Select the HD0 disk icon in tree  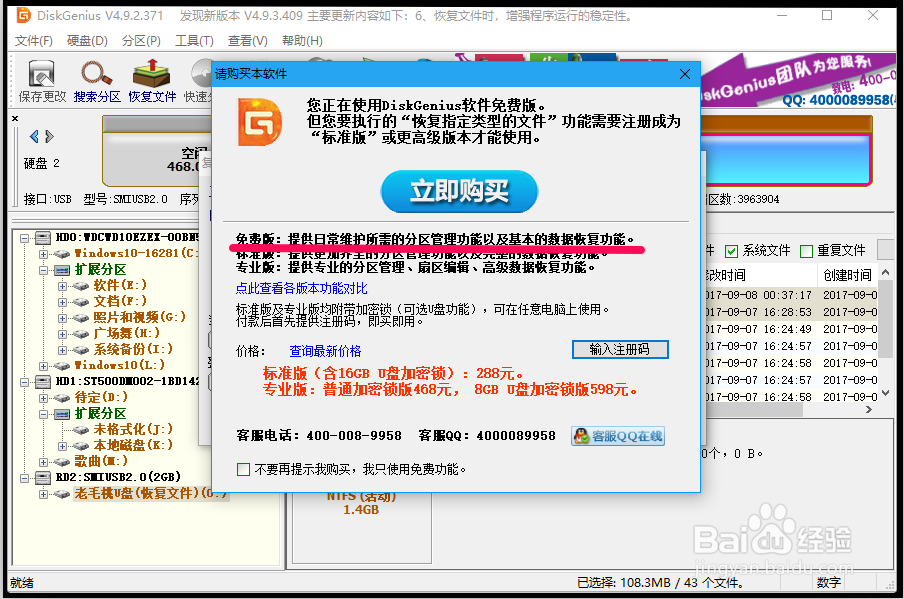[43, 238]
